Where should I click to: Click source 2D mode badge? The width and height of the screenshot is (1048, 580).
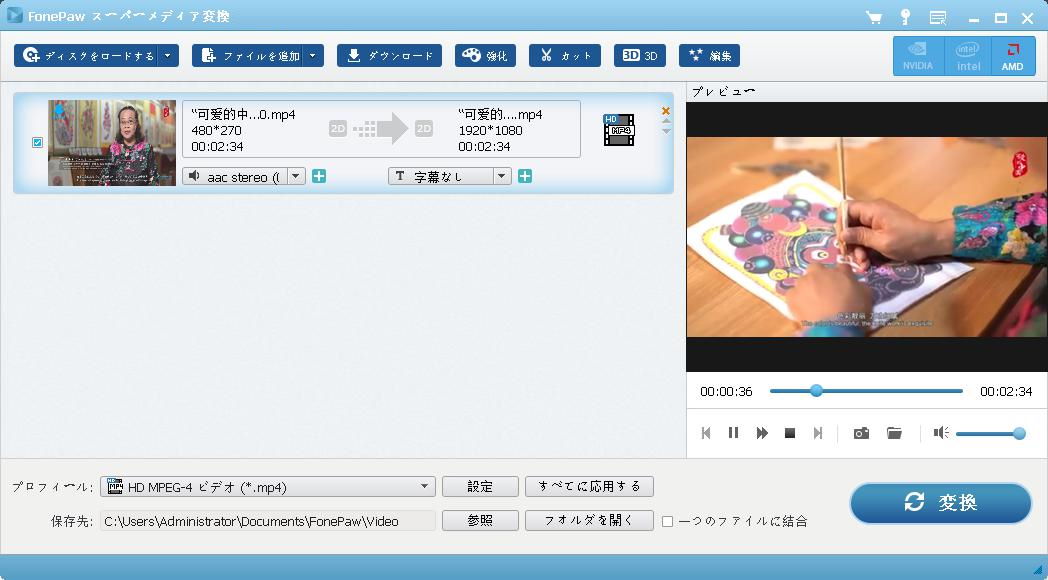pos(338,128)
